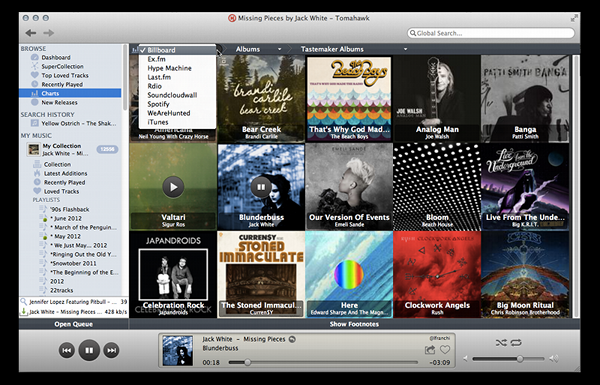Click the Global Search field
This screenshot has width=600, height=385.
(x=491, y=33)
